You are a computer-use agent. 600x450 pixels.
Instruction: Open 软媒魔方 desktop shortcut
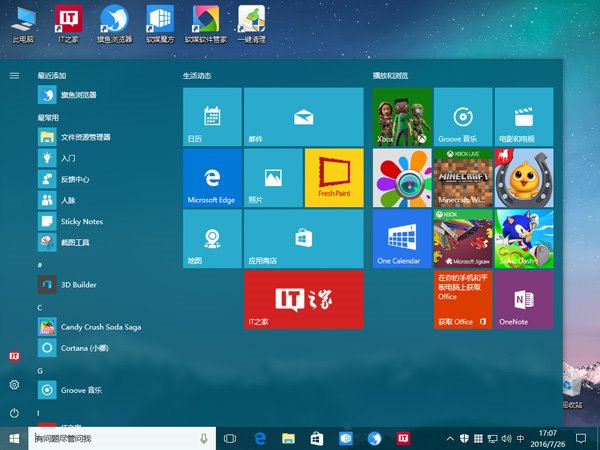click(160, 24)
